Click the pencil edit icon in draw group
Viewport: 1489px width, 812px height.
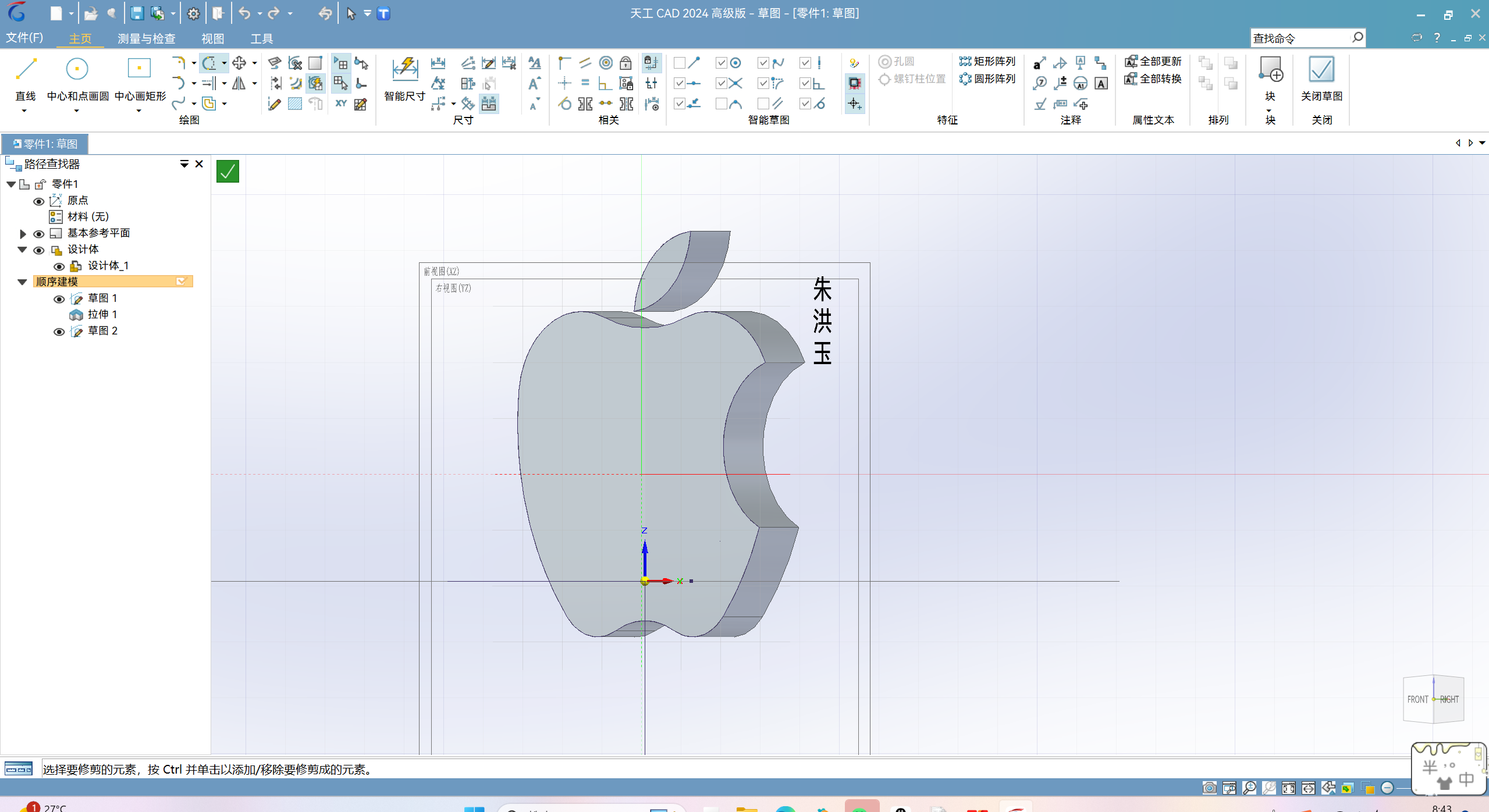click(274, 104)
